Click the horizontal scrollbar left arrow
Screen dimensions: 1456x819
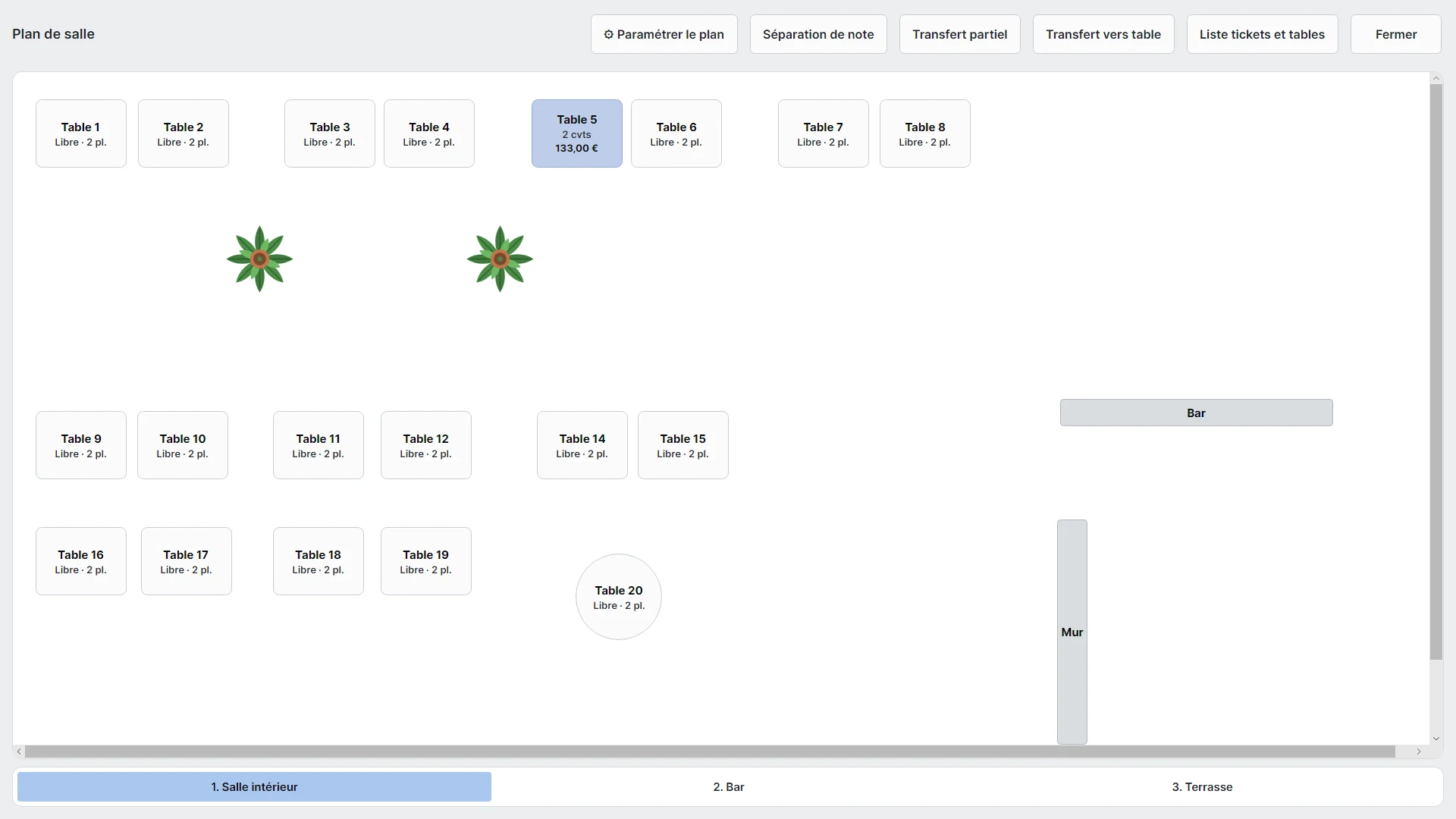tap(19, 752)
